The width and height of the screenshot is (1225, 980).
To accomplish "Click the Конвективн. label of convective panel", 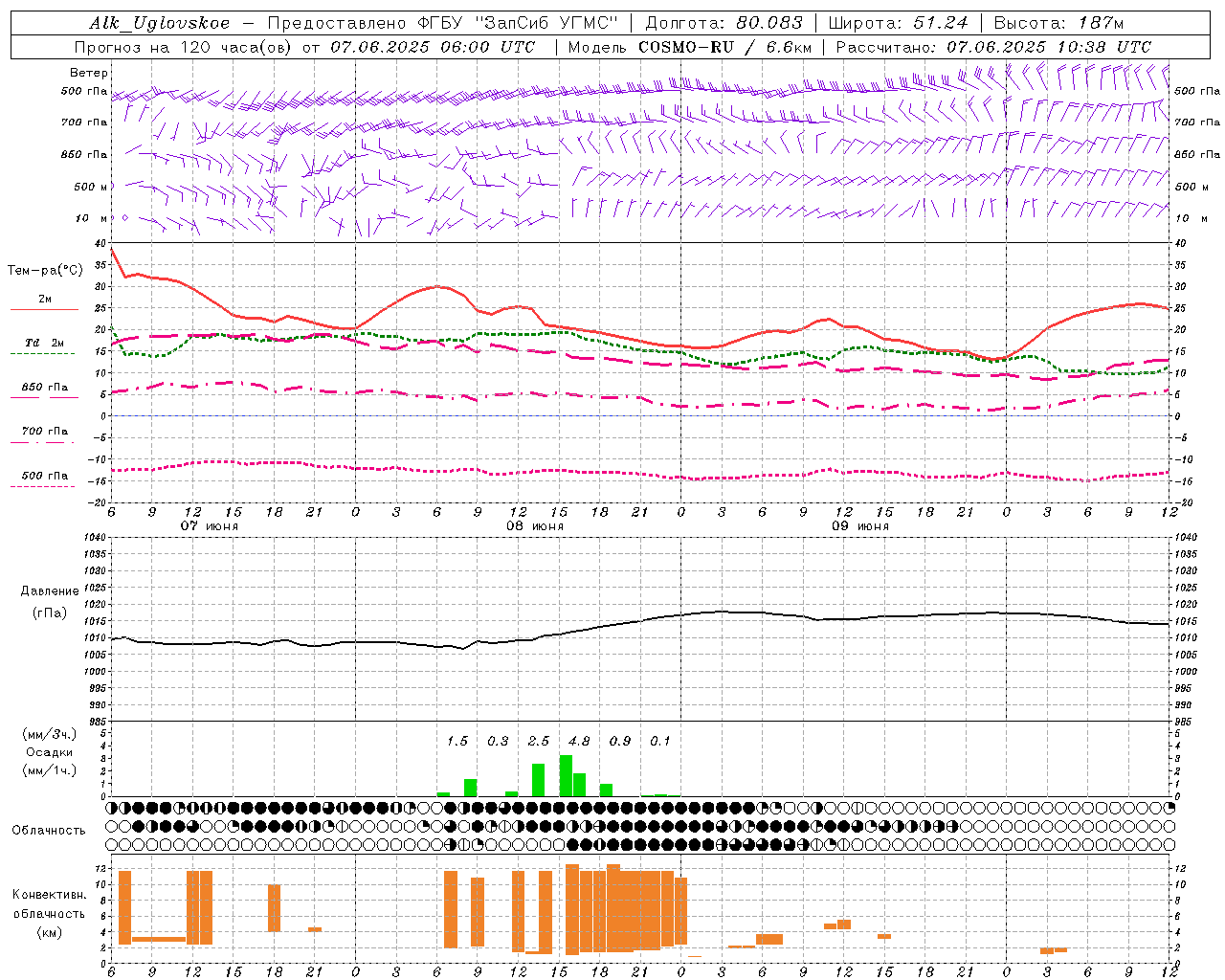I will [49, 894].
